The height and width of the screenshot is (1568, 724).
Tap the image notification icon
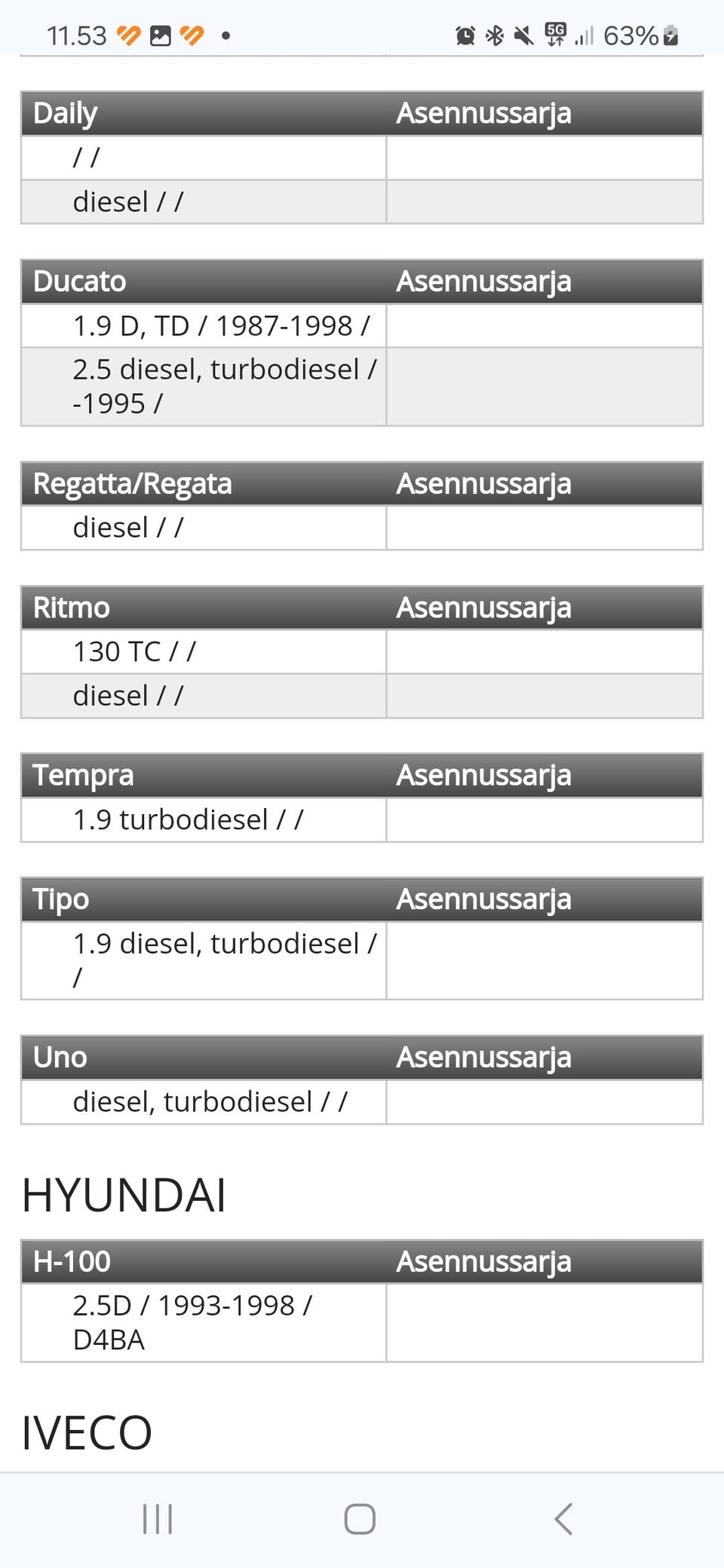161,35
